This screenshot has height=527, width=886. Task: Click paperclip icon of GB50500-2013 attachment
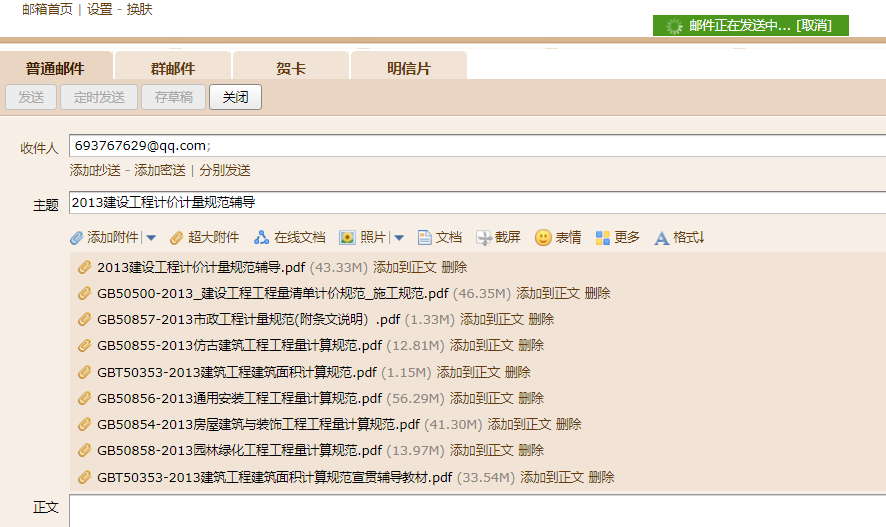coord(84,293)
